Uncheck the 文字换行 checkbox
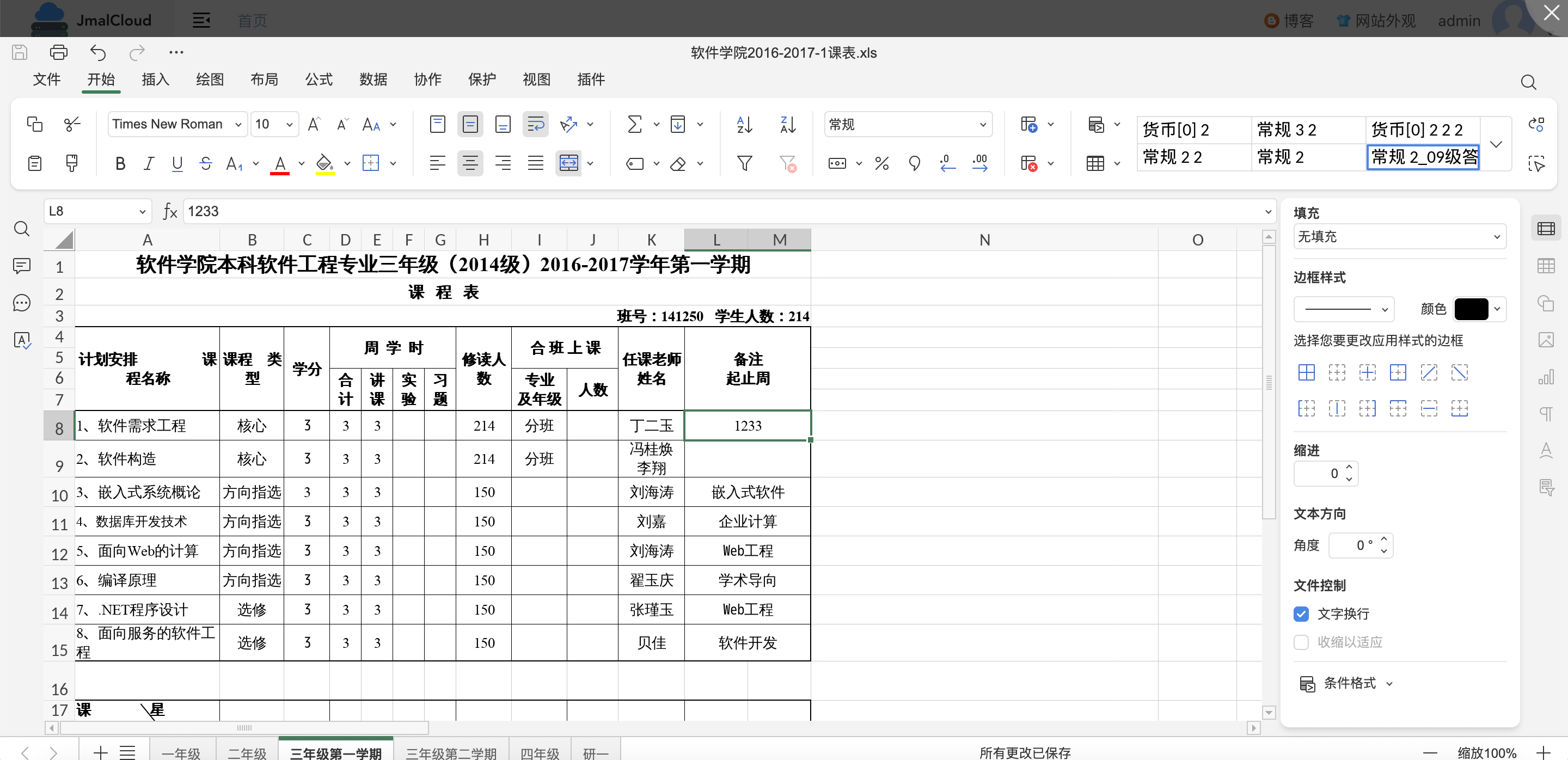Image resolution: width=1568 pixels, height=760 pixels. (x=1301, y=614)
